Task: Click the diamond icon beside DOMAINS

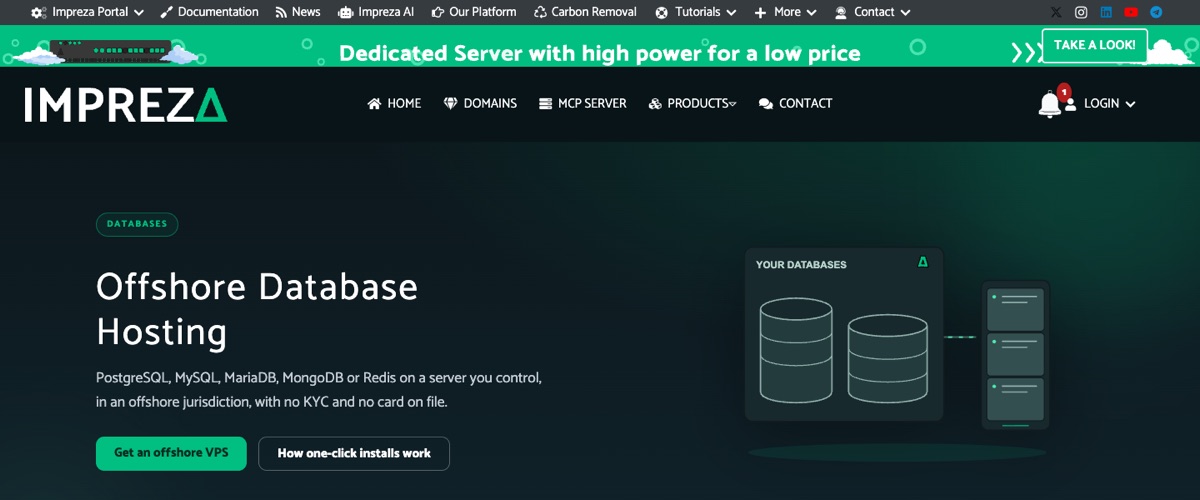Action: [x=450, y=103]
